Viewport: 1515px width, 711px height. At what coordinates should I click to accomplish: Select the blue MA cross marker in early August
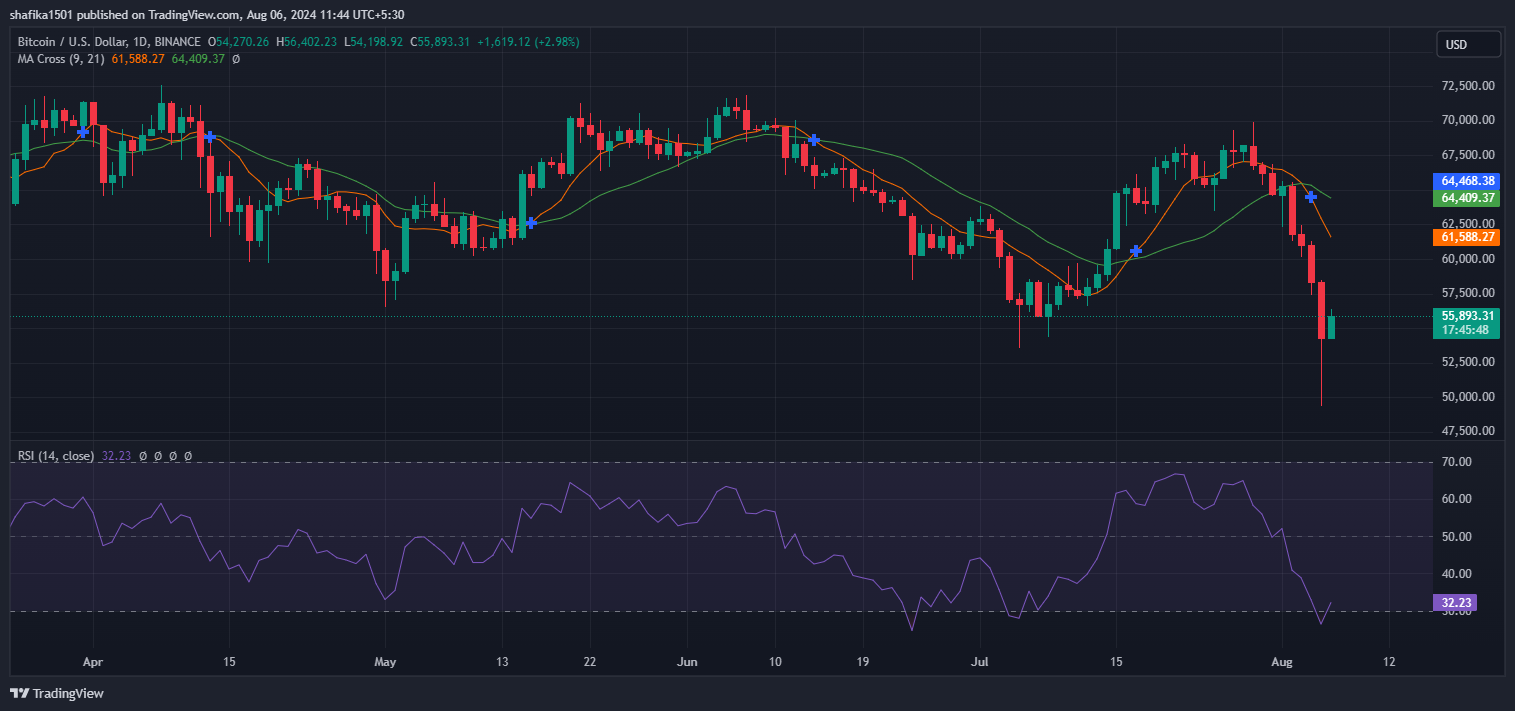coord(1311,197)
